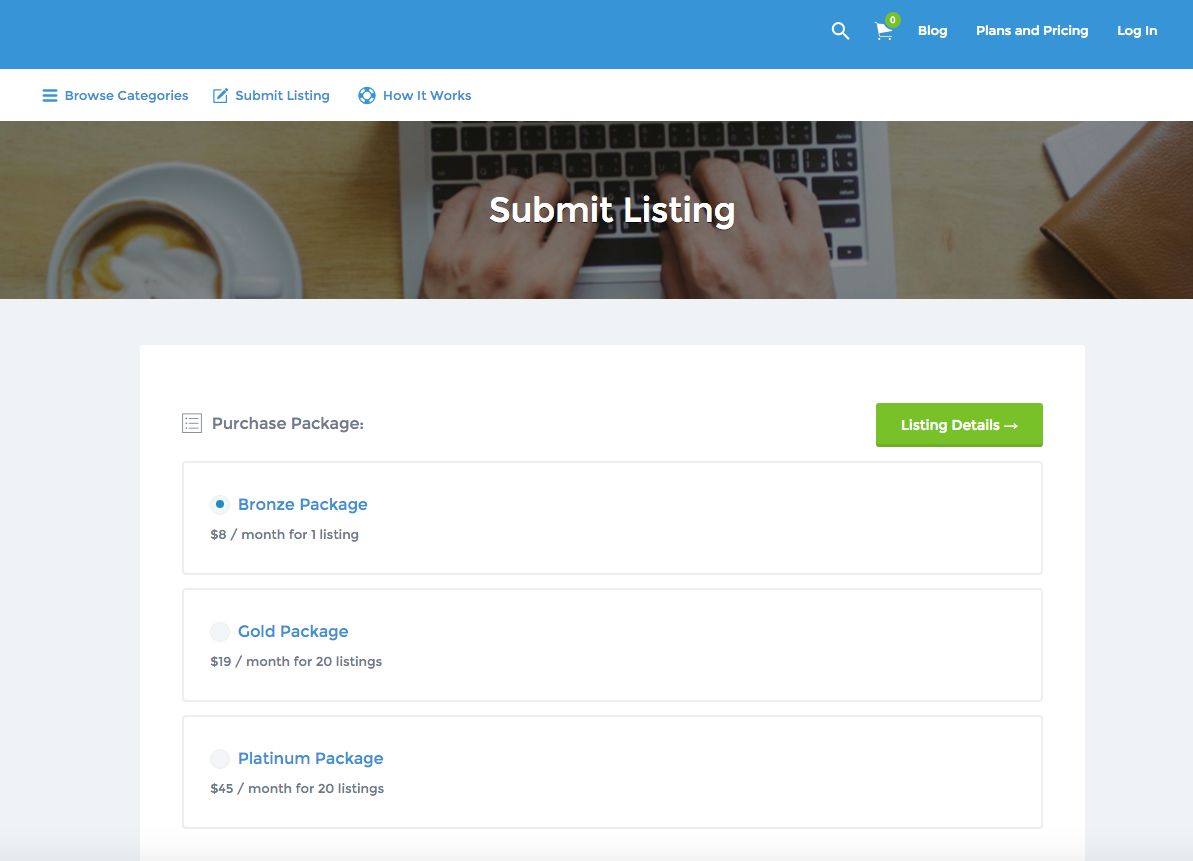Choose the Platinum Package radio button
Screen dimensions: 1193x861
tap(220, 759)
